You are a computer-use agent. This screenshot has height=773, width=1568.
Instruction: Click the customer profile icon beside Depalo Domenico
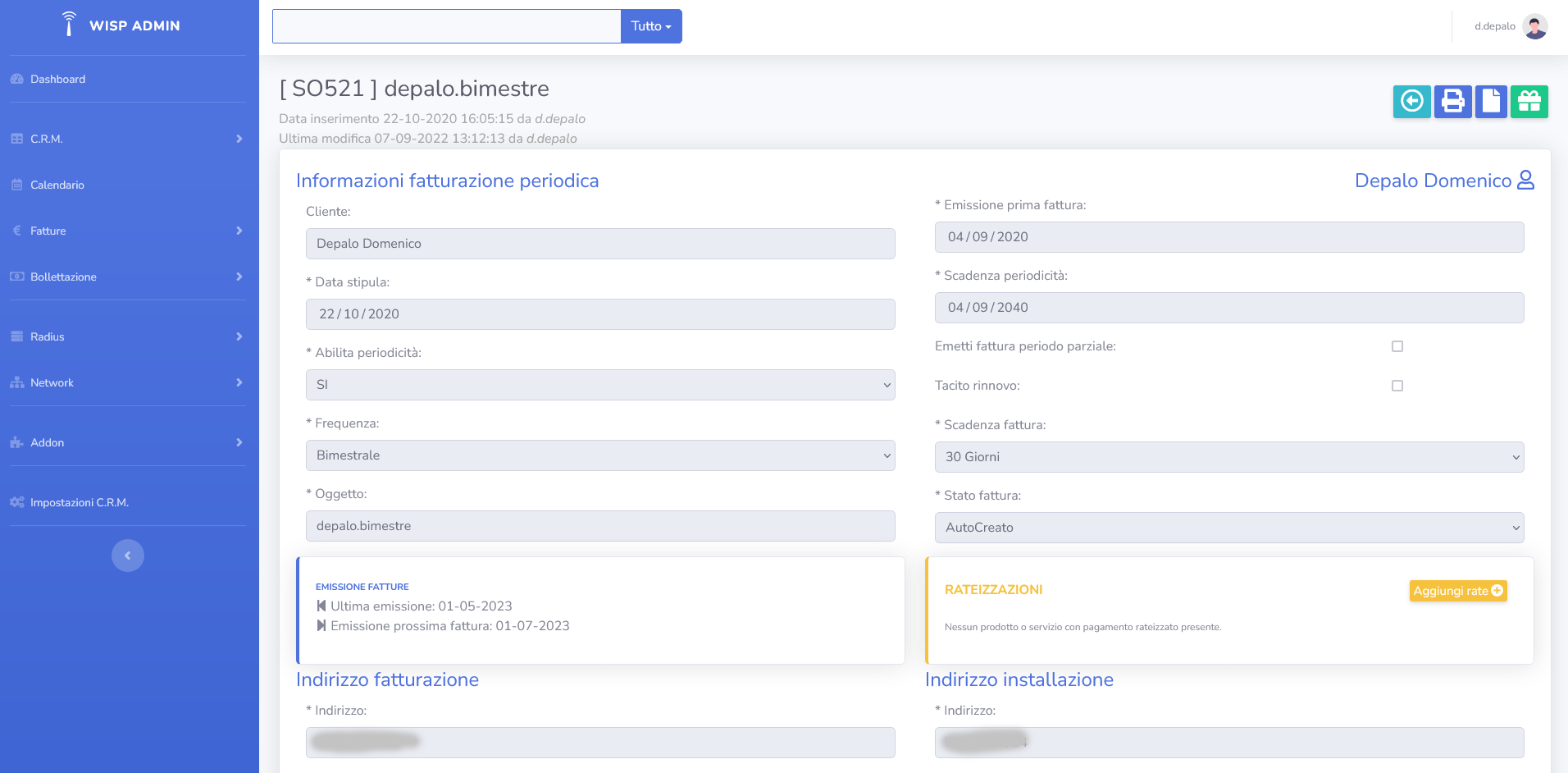pyautogui.click(x=1525, y=181)
